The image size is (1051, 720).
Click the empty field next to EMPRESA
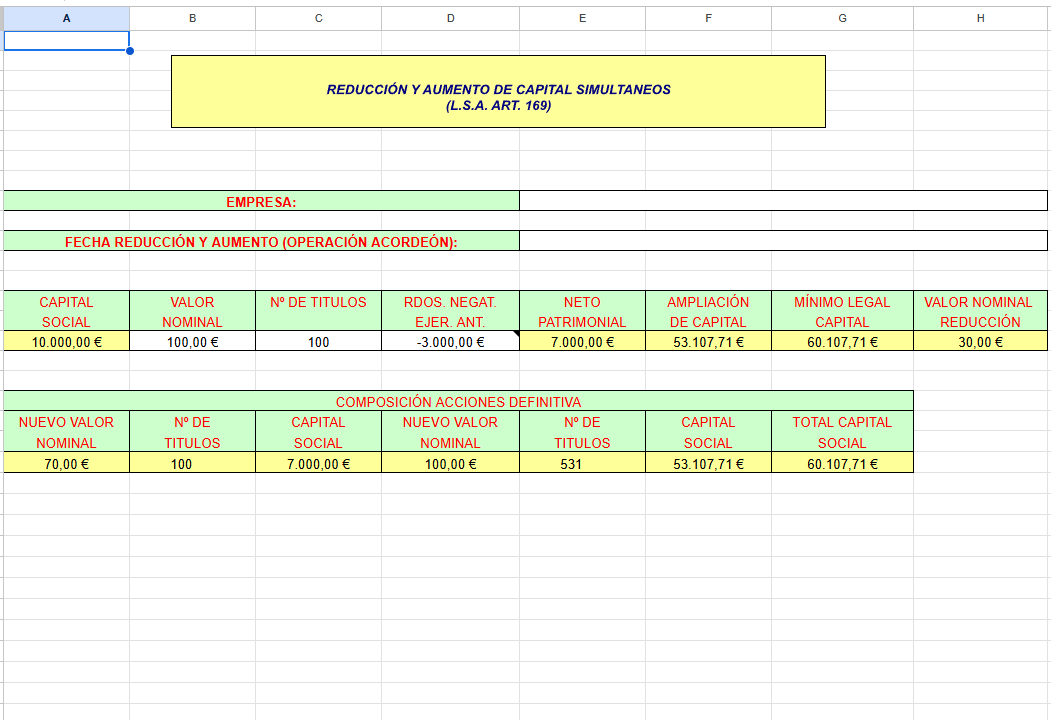click(x=783, y=201)
